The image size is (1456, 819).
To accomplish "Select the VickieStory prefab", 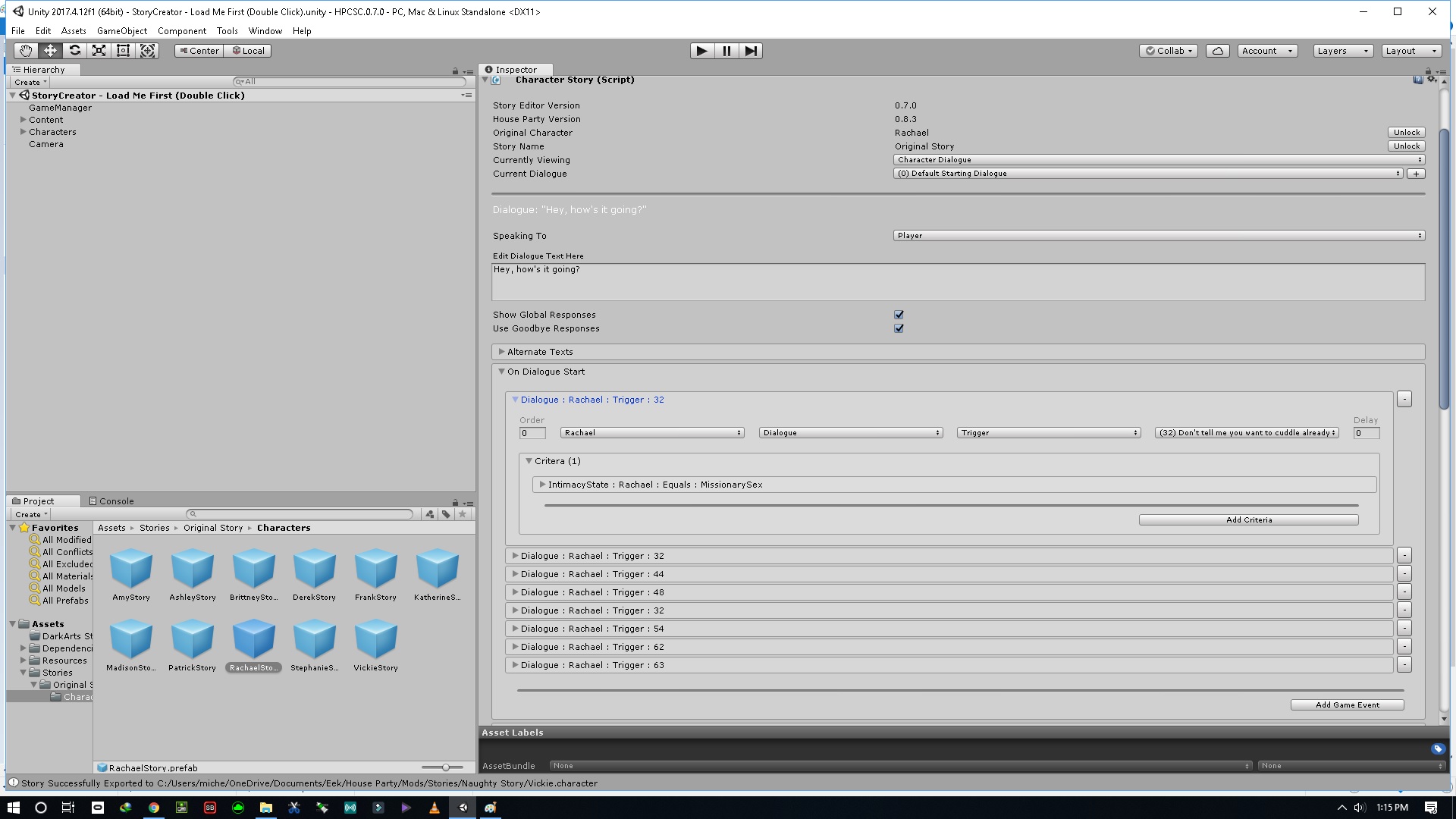I will (x=375, y=645).
